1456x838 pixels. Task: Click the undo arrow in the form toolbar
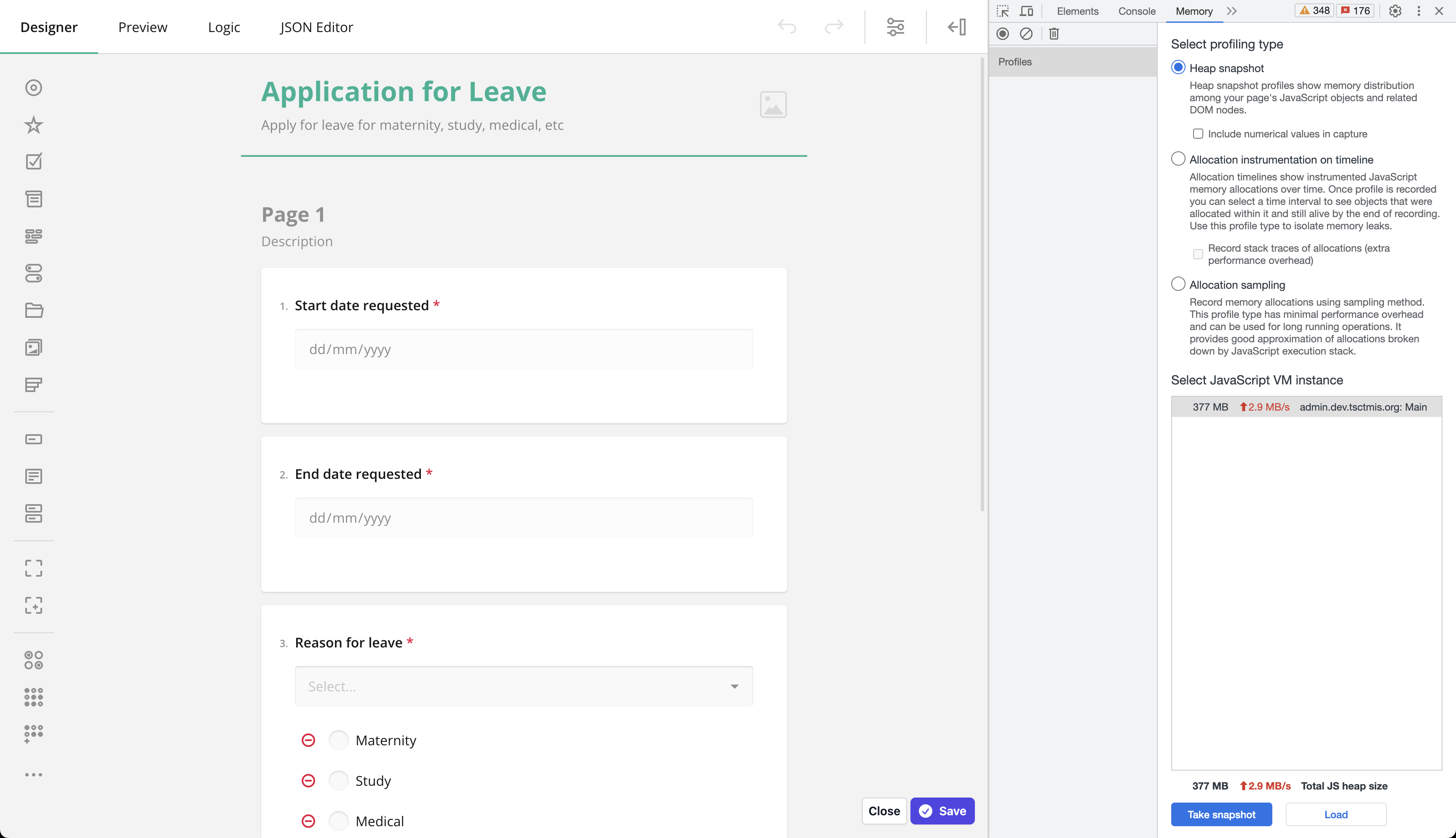786,26
